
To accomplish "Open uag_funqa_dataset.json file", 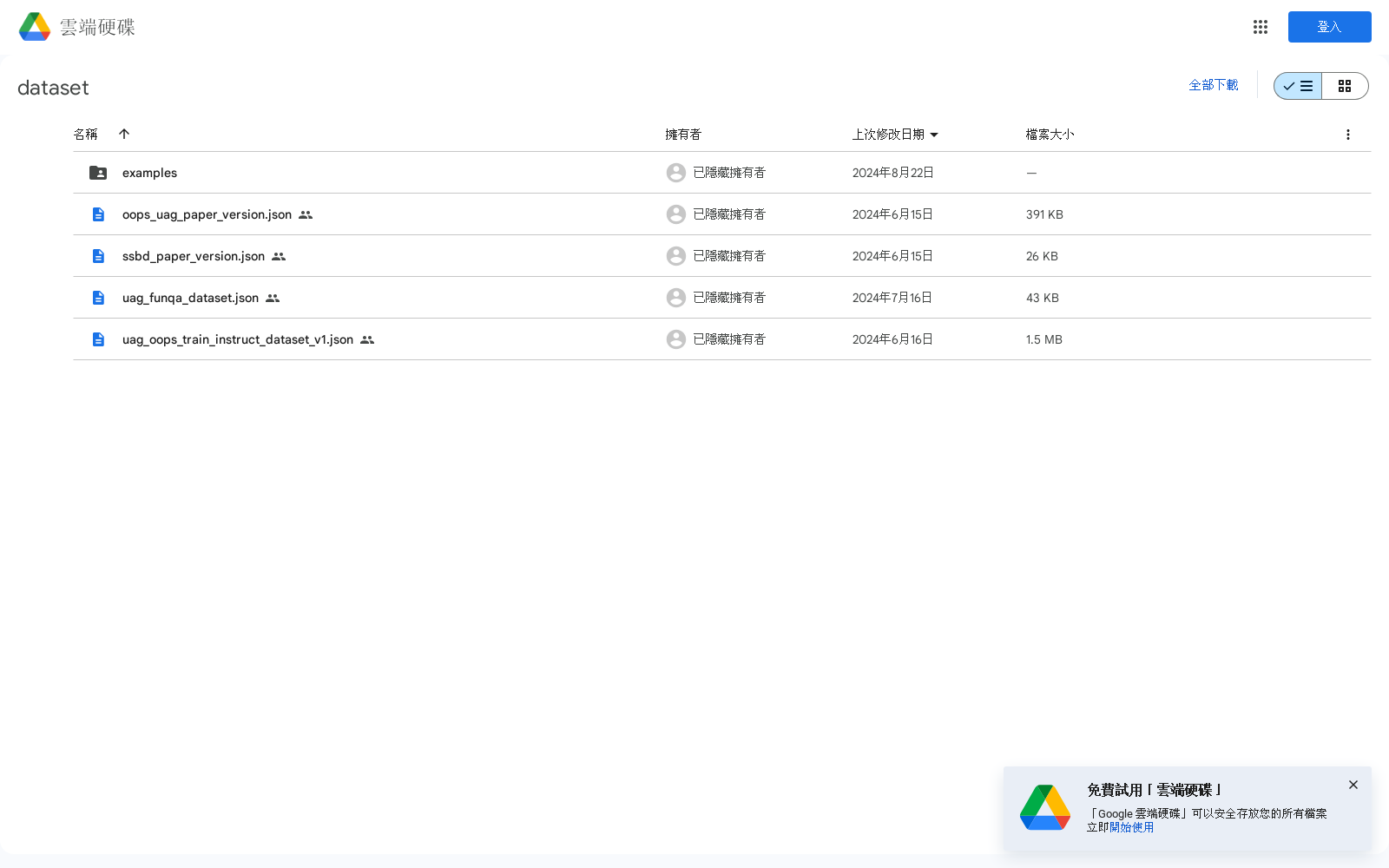I will (x=190, y=298).
